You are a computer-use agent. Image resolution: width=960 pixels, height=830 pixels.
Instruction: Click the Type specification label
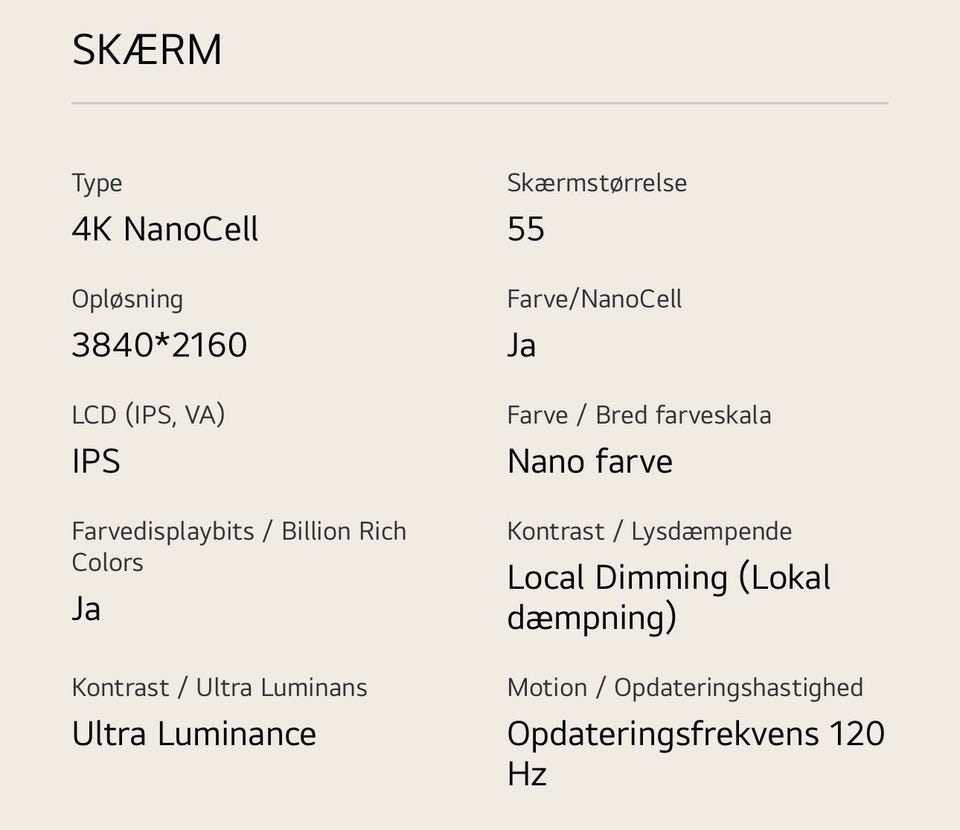click(97, 183)
